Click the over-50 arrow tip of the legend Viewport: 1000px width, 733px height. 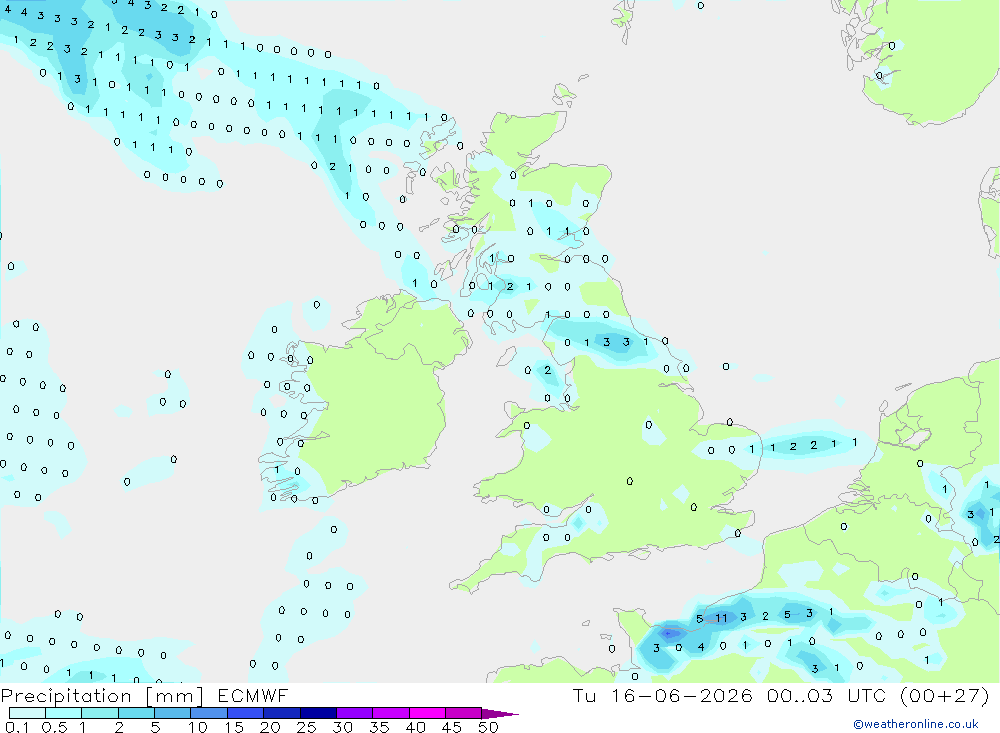[501, 713]
